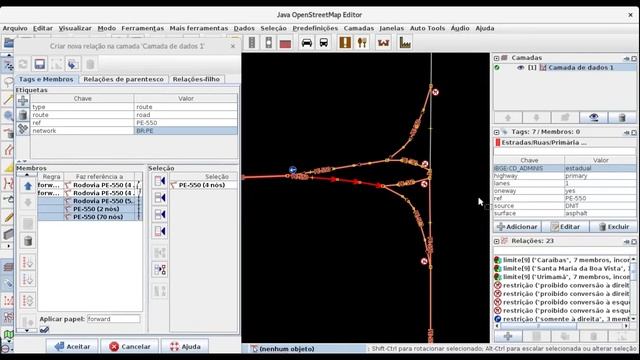Select the highway primary row in tags table
Viewport: 640px width, 360px height.
(564, 176)
